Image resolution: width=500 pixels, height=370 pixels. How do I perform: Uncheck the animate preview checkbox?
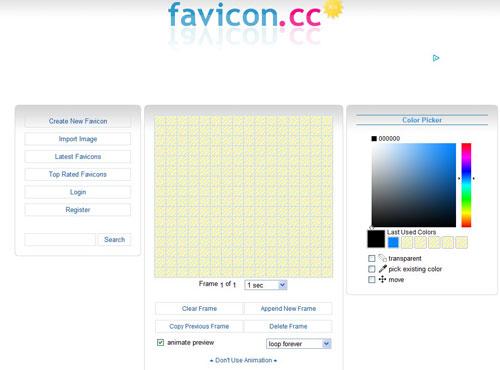160,342
